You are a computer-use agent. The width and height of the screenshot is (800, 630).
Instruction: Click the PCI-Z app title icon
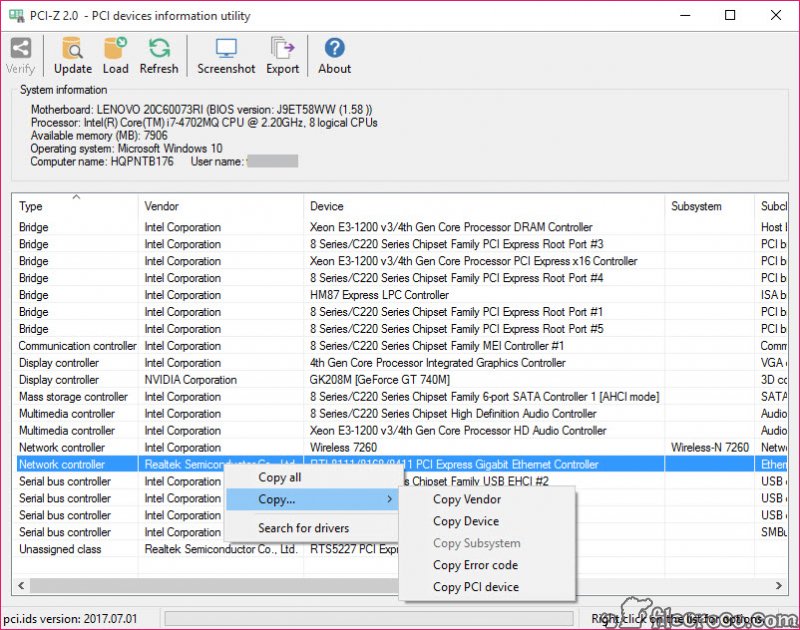point(16,15)
